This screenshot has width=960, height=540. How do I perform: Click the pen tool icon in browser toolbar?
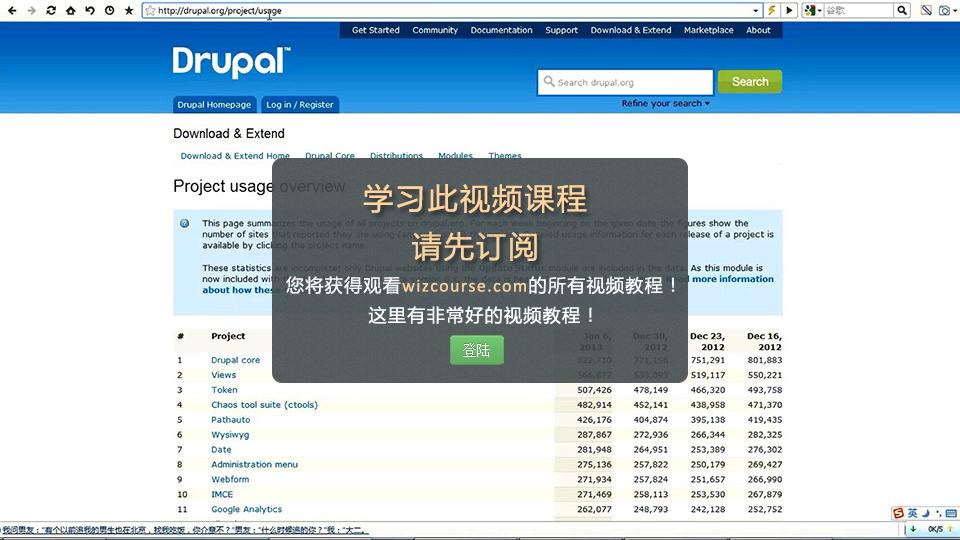(x=926, y=10)
